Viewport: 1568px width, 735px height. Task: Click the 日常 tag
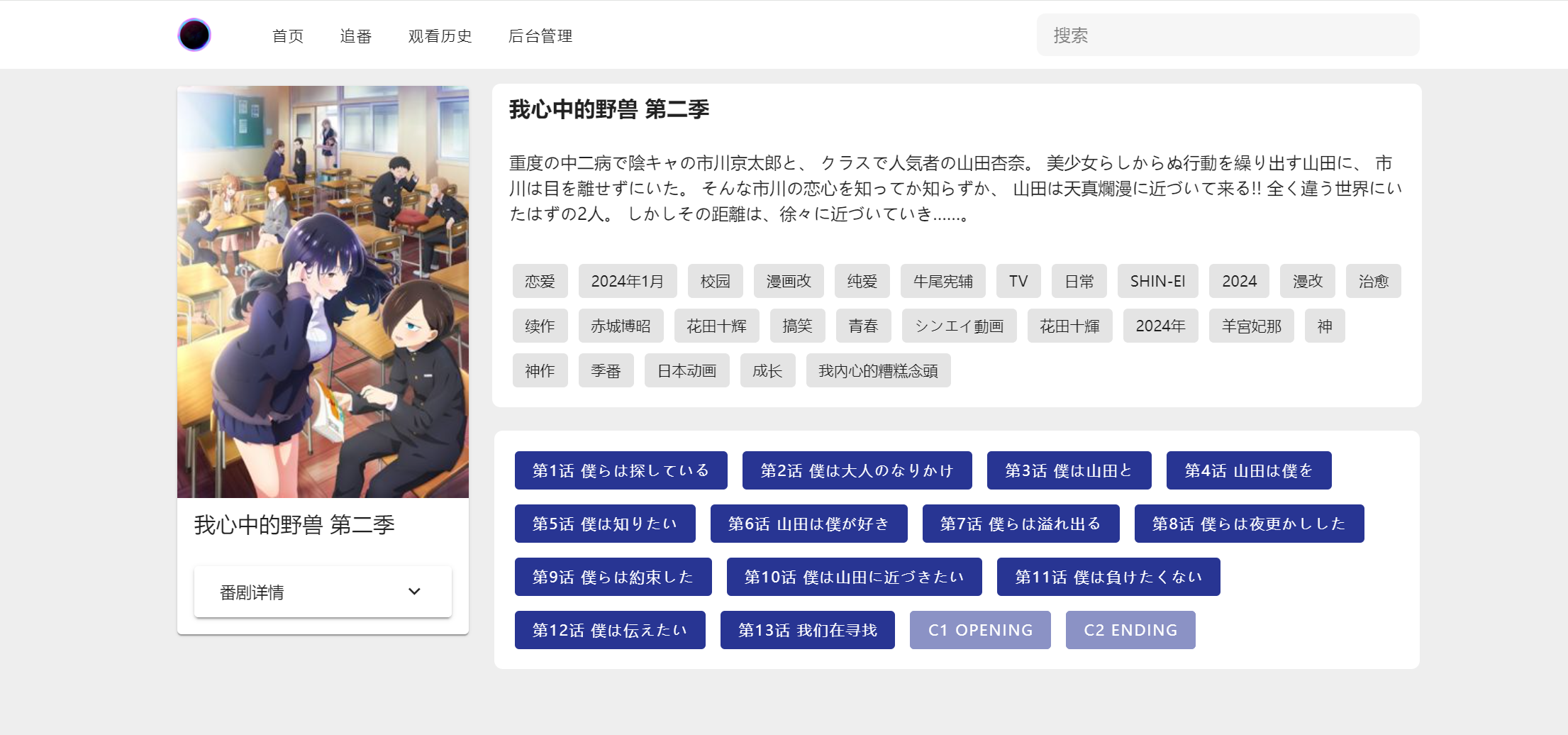coord(1079,281)
